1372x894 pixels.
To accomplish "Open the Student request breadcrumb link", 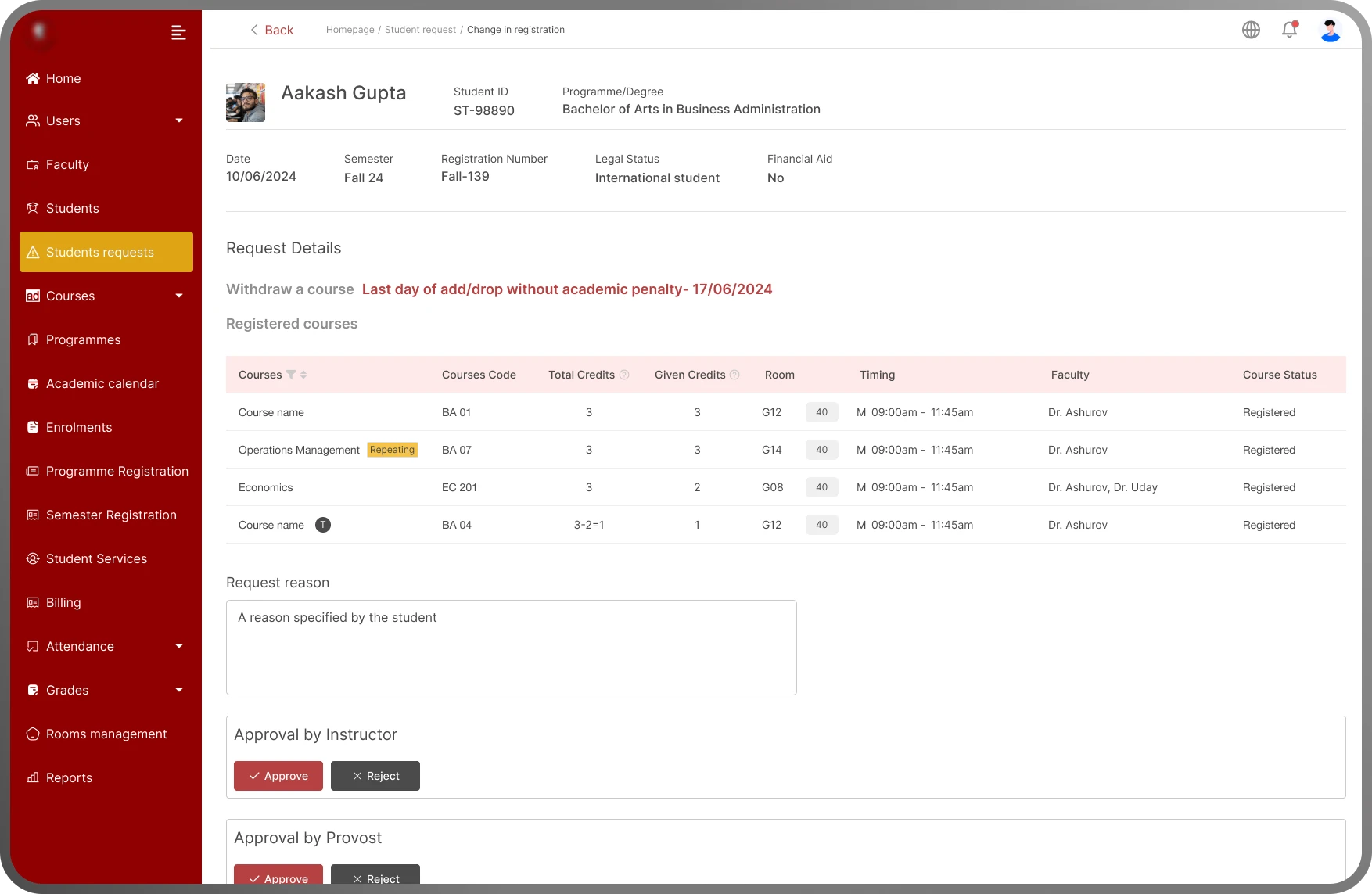I will (420, 30).
